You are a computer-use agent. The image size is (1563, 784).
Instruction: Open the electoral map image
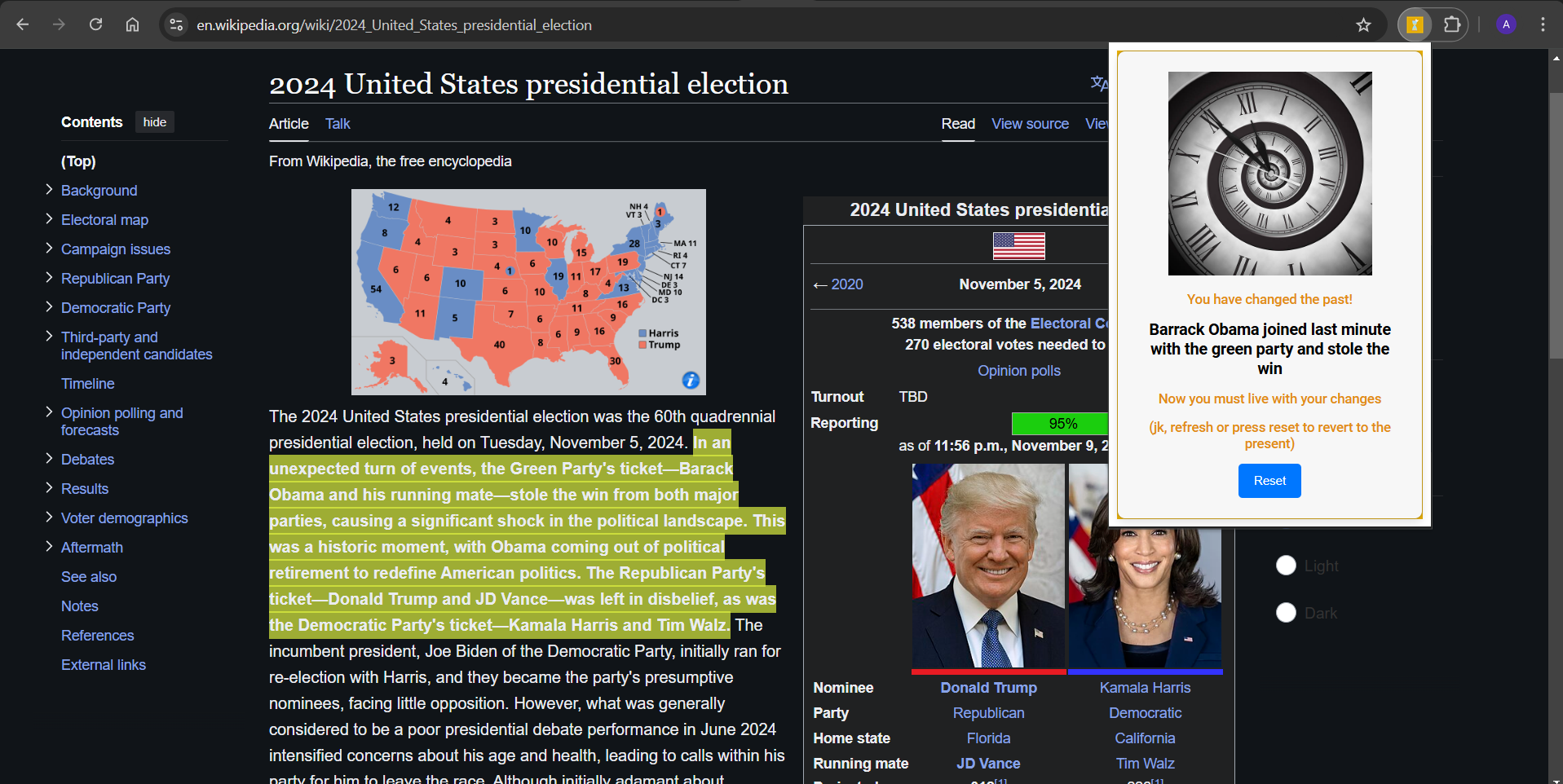click(528, 292)
